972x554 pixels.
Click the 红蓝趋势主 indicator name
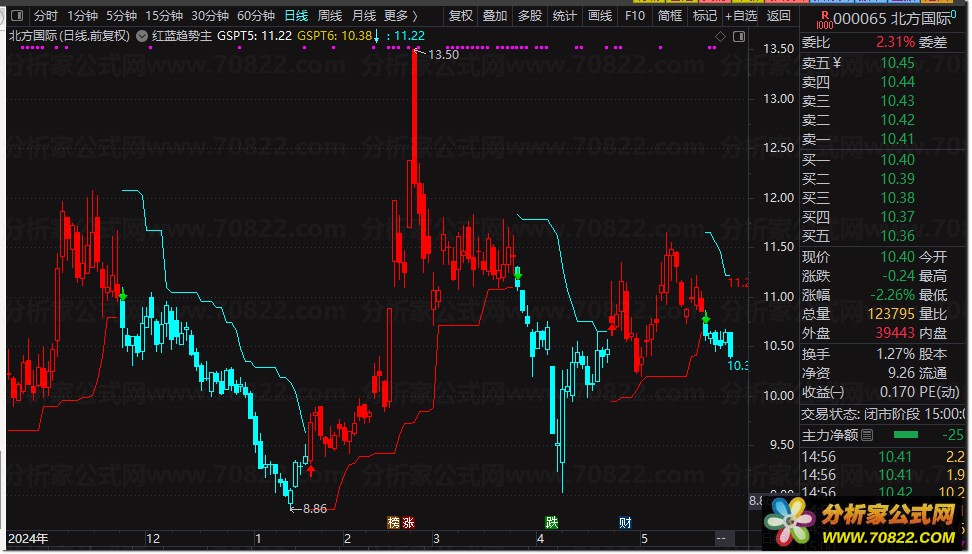coord(182,36)
